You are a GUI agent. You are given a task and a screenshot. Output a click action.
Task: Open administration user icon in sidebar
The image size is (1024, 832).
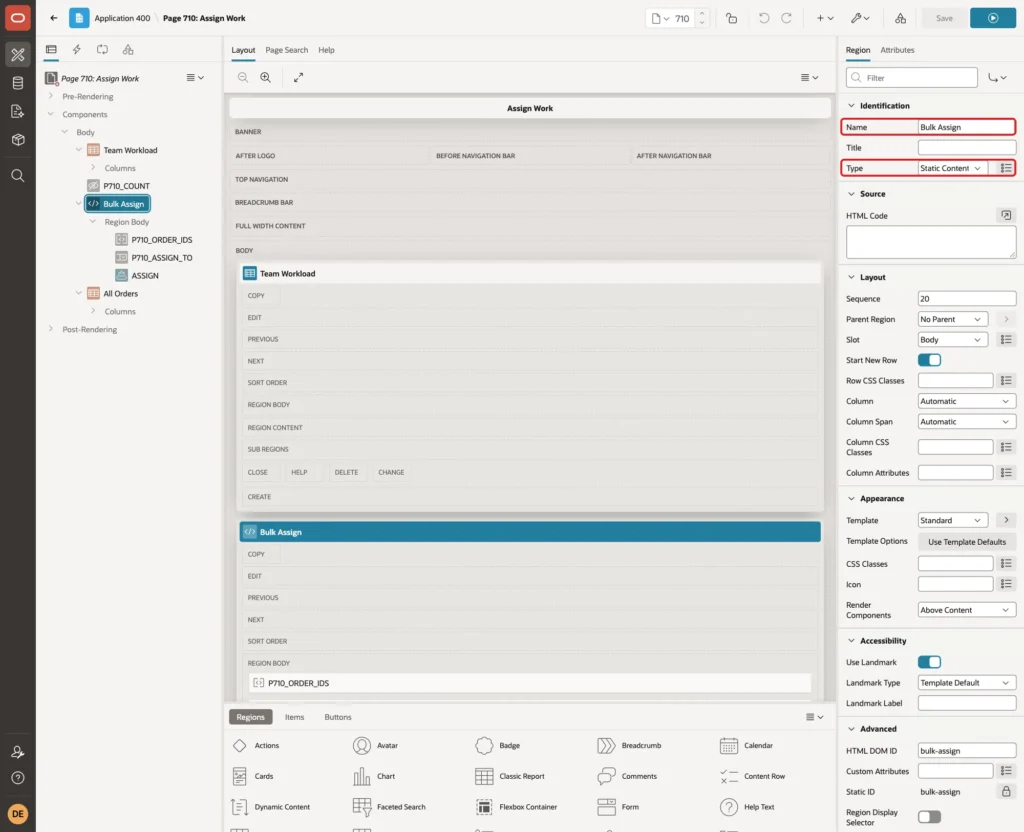(18, 752)
